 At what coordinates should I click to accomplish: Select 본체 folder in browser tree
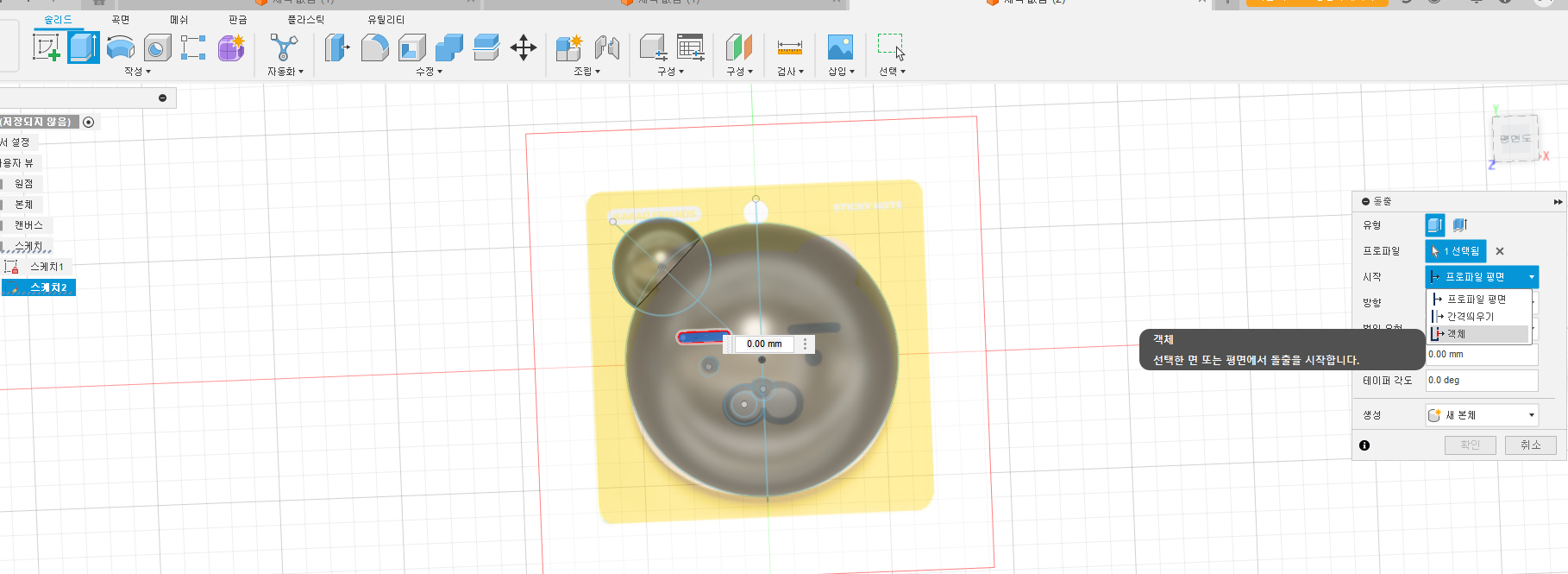(23, 205)
